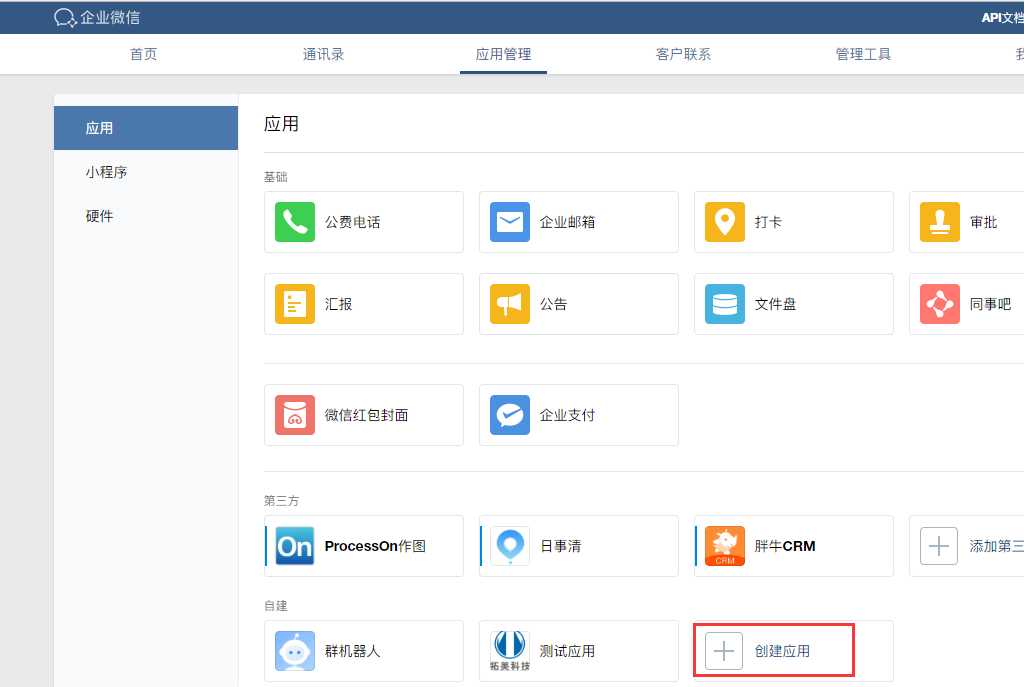Click the plus icon for 添加第三方
Image resolution: width=1024 pixels, height=687 pixels.
(939, 546)
